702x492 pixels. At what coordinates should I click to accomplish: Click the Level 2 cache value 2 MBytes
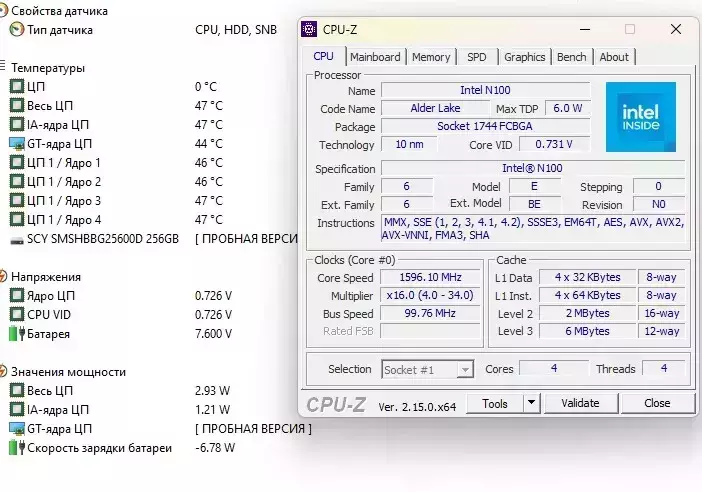587,313
